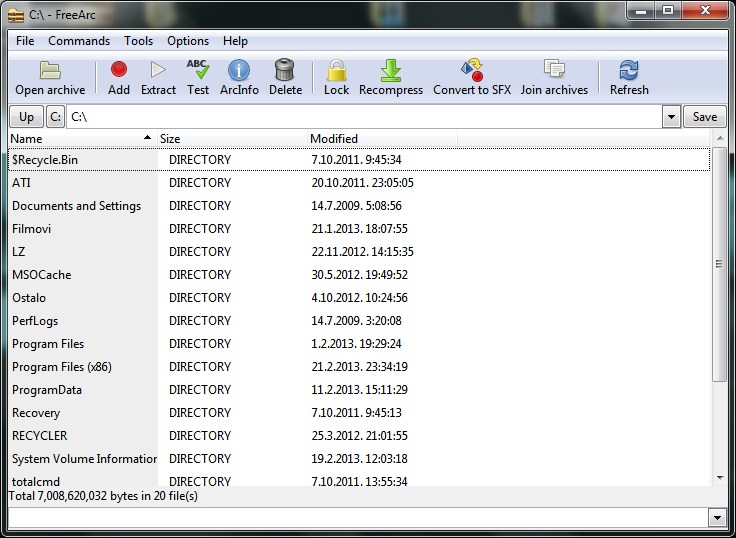Click modified date 4.10.2012. 10:24:56

pos(360,298)
